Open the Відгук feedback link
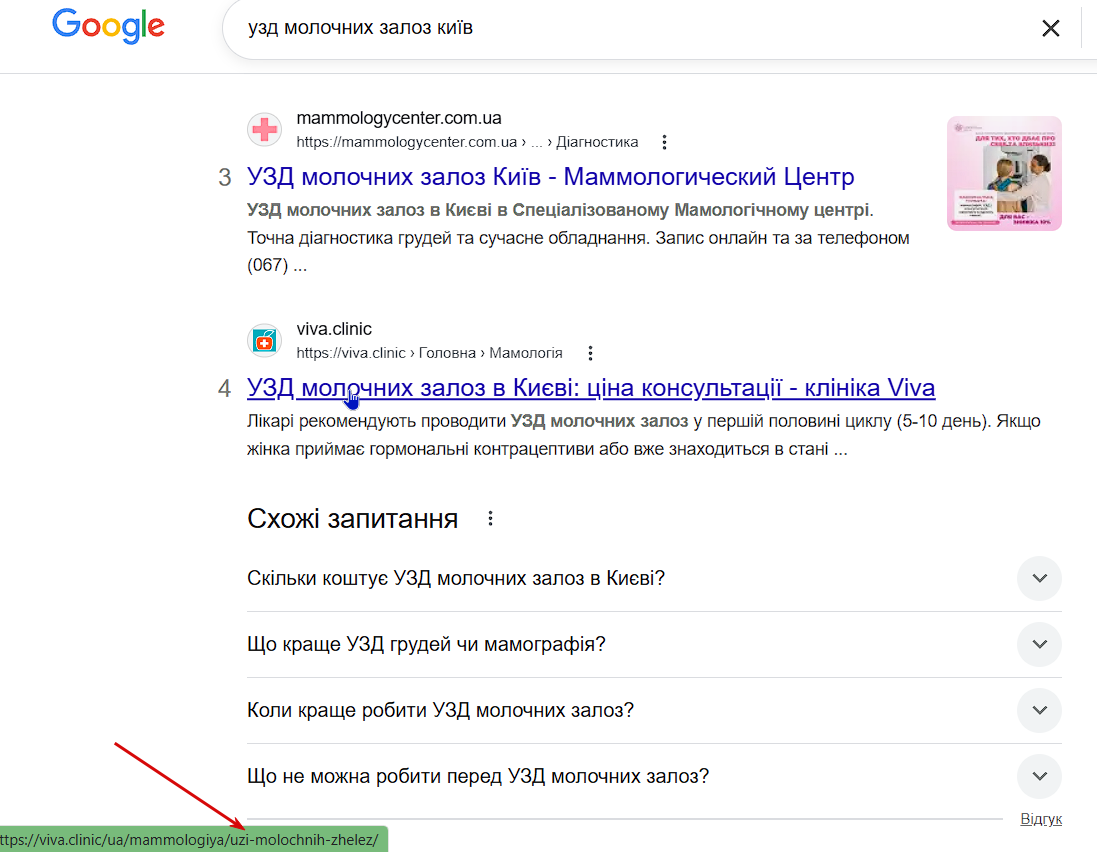This screenshot has width=1097, height=852. 1041,819
